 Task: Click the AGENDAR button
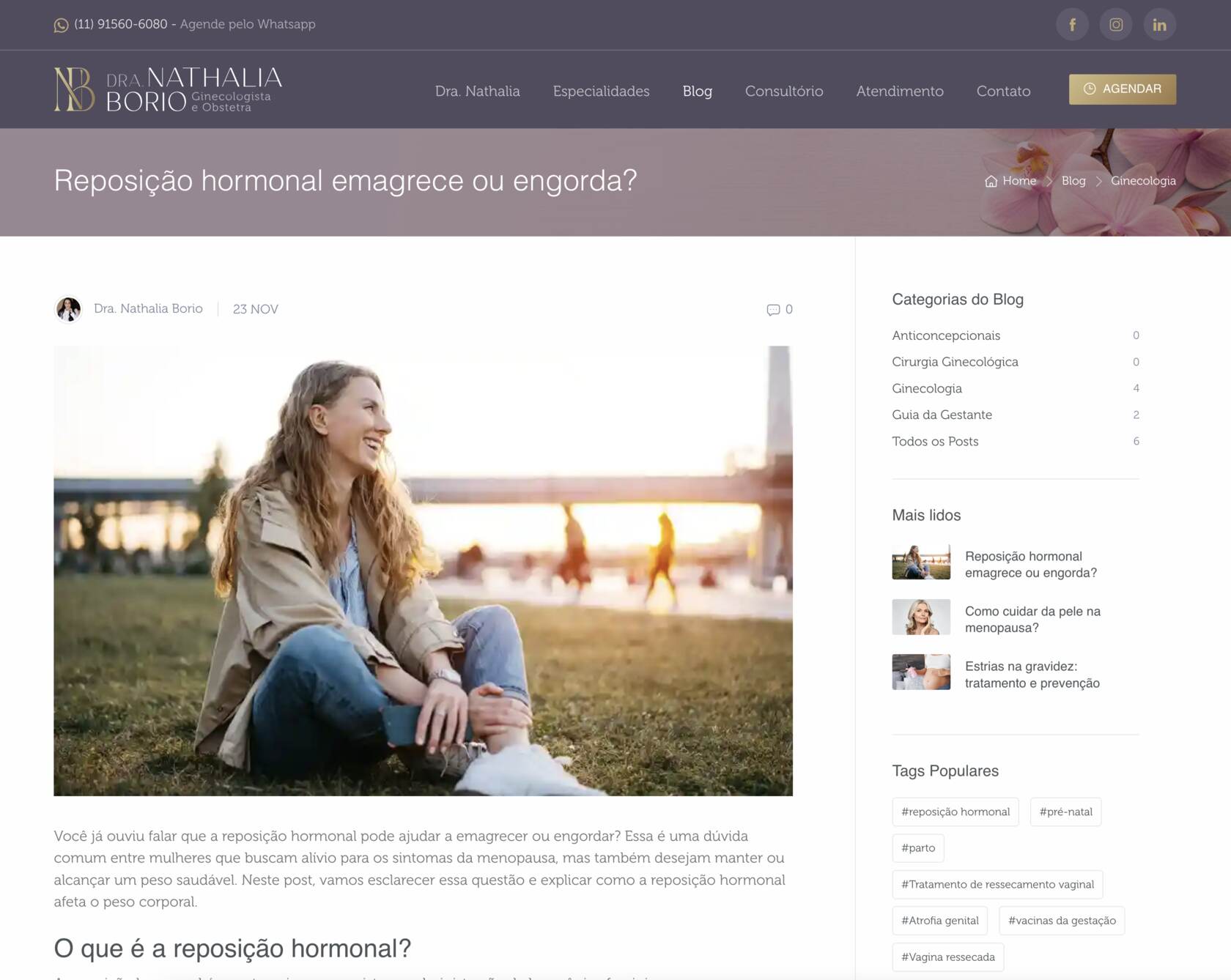(1122, 89)
